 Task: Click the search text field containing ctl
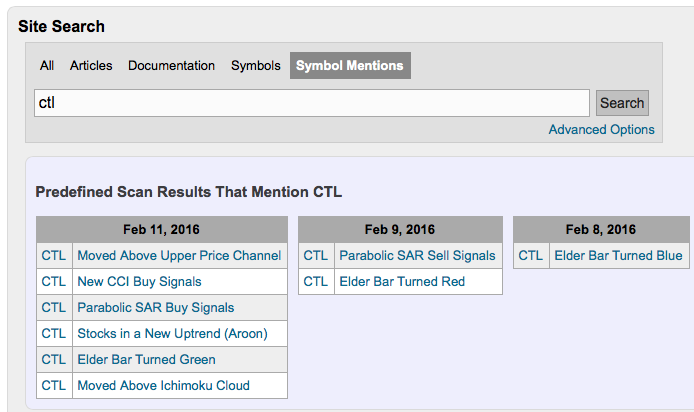pyautogui.click(x=311, y=103)
